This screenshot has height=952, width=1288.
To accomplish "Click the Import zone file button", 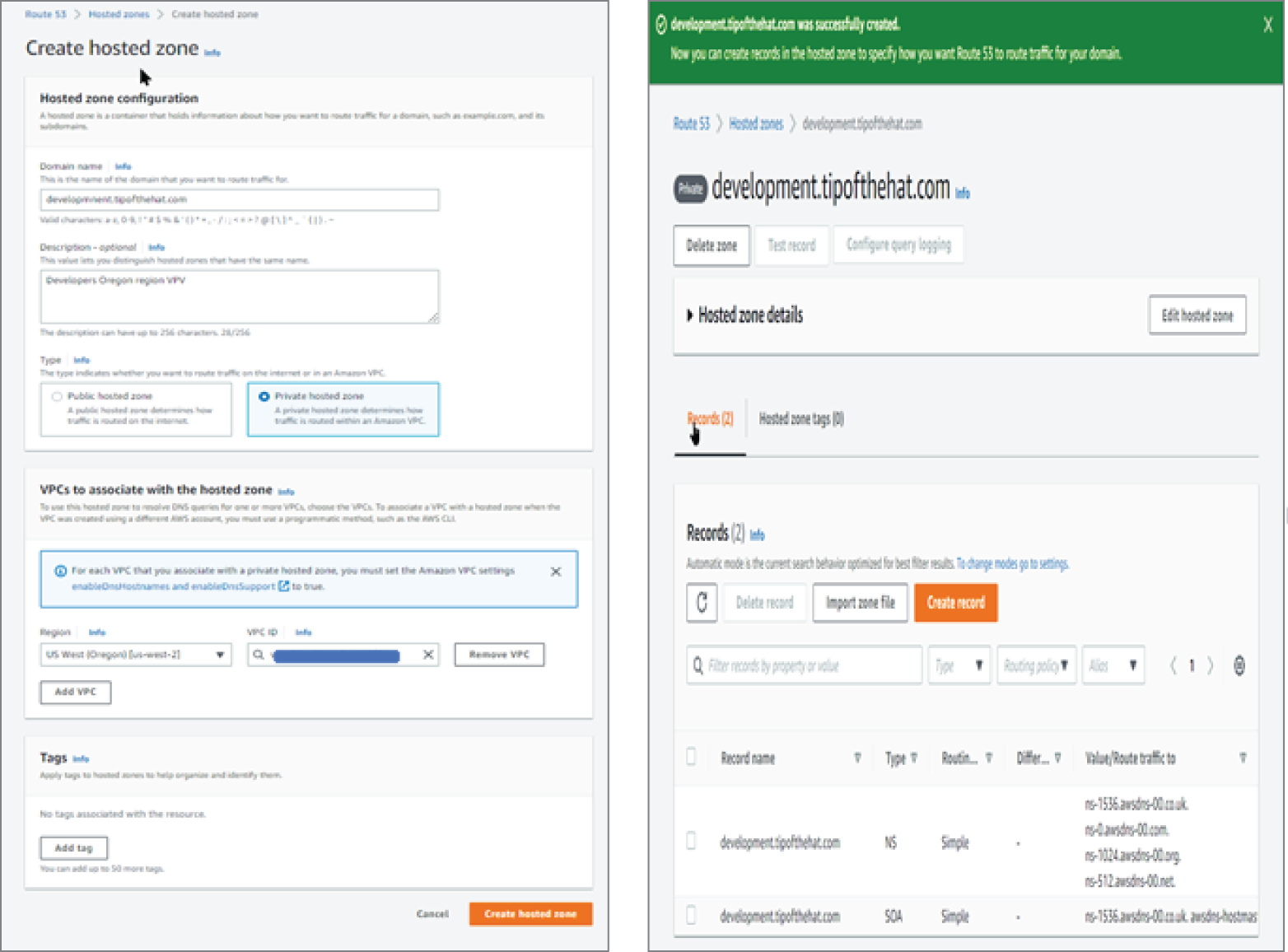I will point(860,603).
